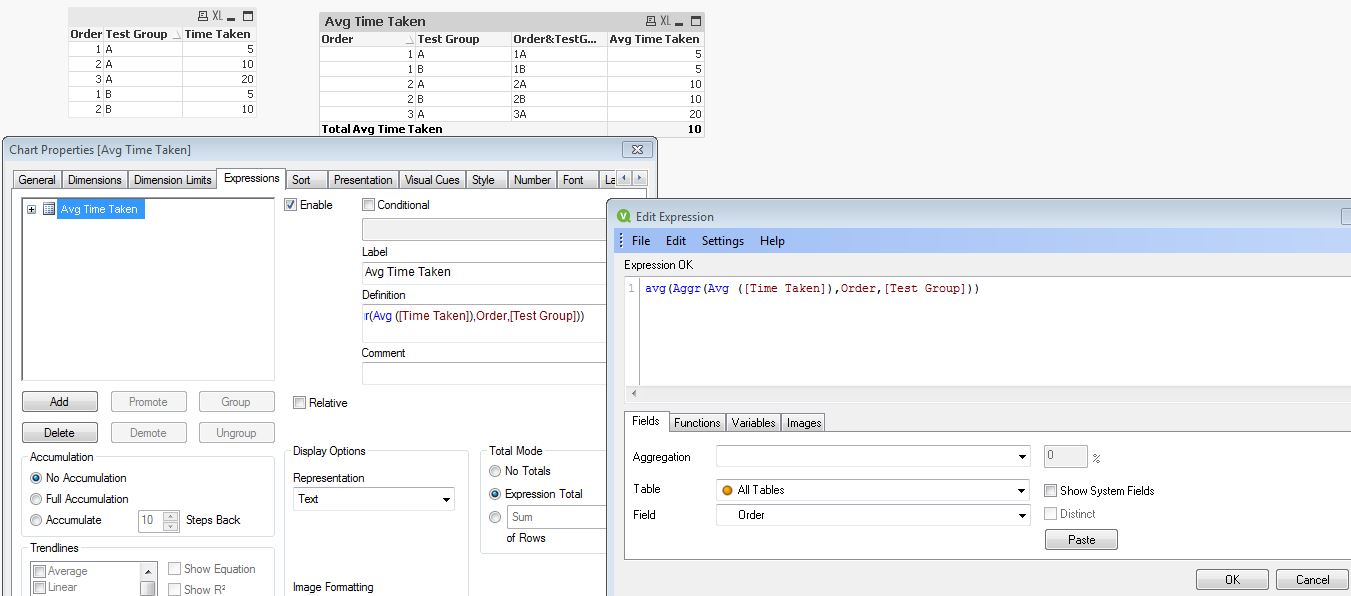
Task: Tick the Conditional checkbox
Action: tap(369, 205)
